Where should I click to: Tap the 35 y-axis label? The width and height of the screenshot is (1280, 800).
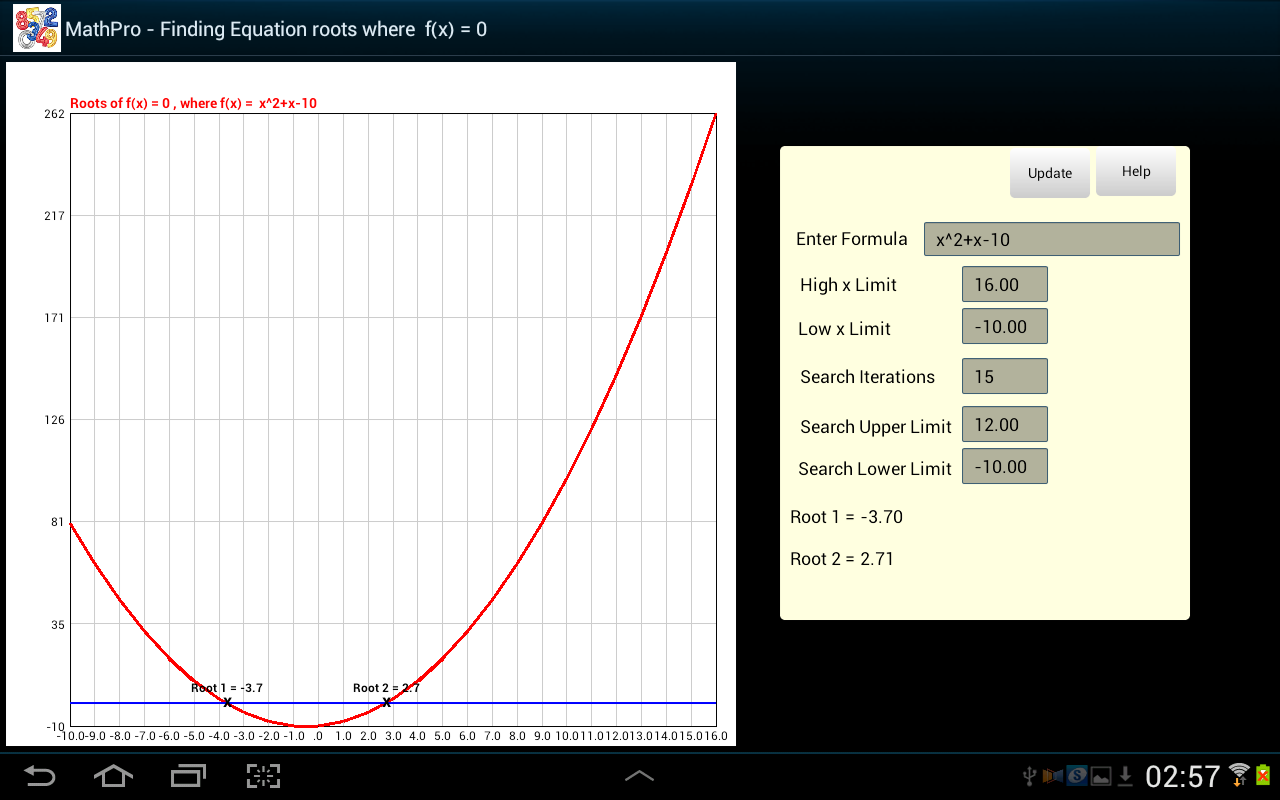(57, 624)
